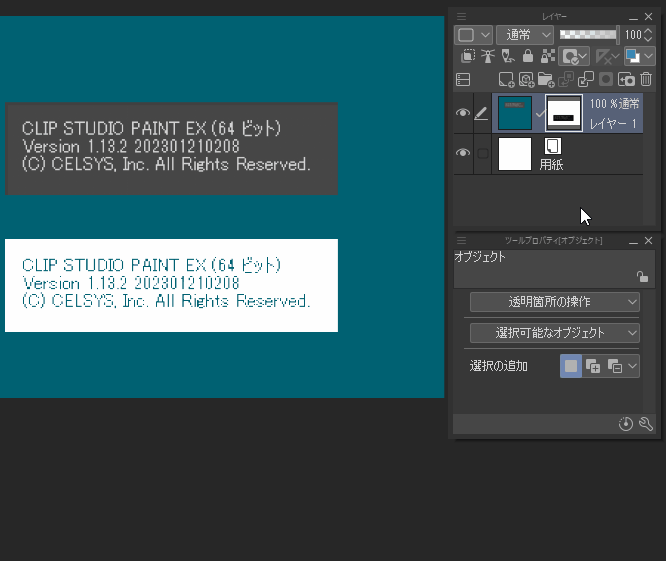The height and width of the screenshot is (561, 666).
Task: Open the 選択可能なオブジェクト dropdown
Action: pos(555,333)
